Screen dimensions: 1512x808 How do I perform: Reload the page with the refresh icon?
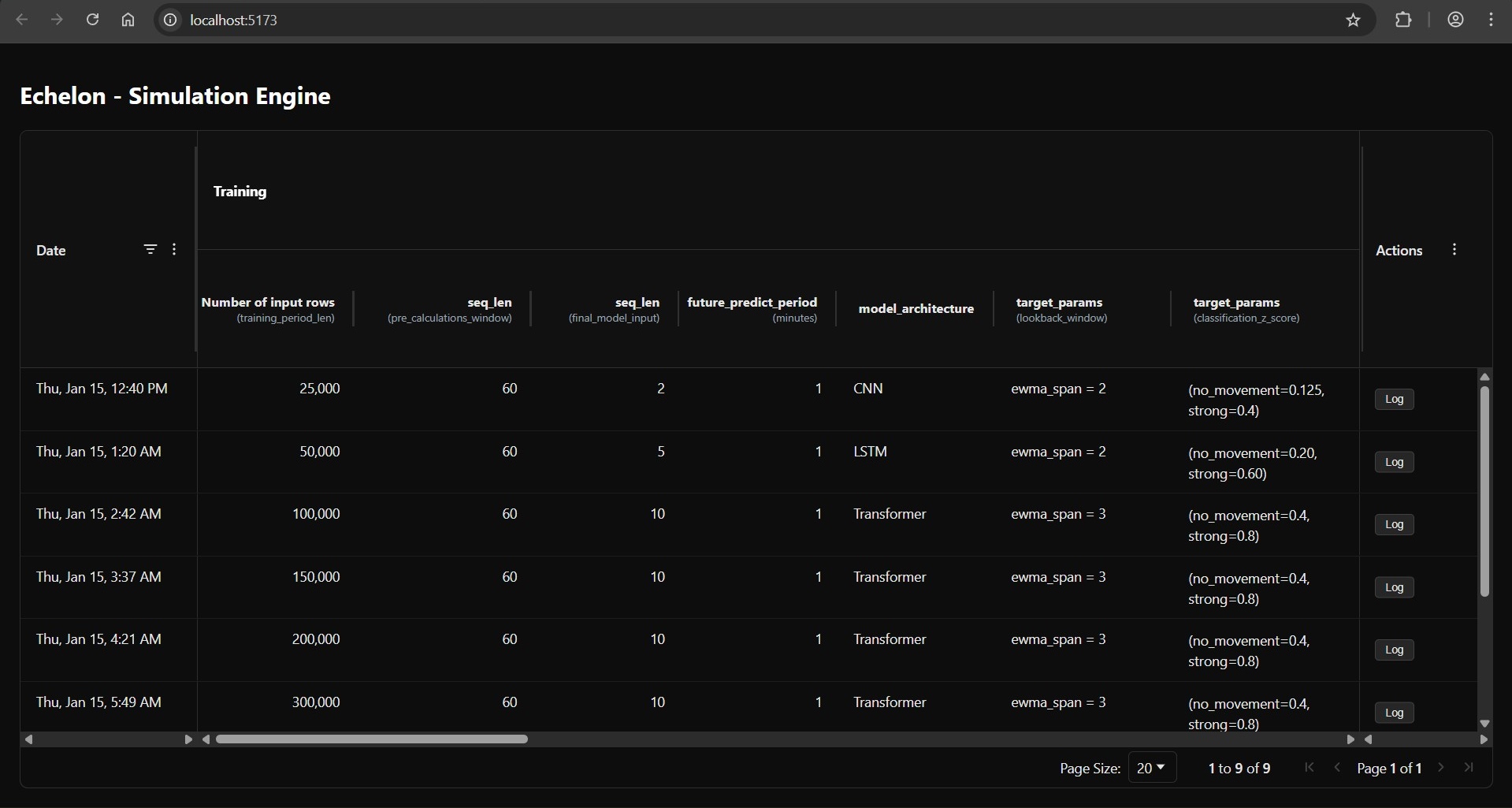(x=92, y=20)
